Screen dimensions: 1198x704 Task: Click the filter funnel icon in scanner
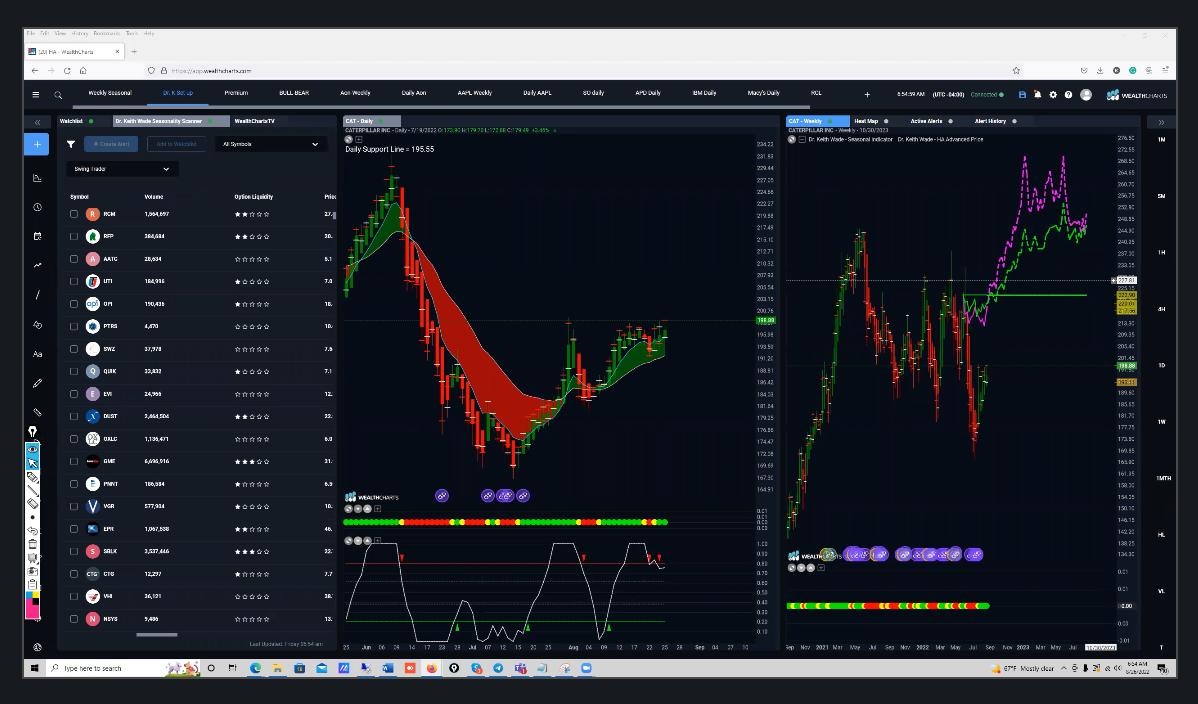(x=71, y=144)
